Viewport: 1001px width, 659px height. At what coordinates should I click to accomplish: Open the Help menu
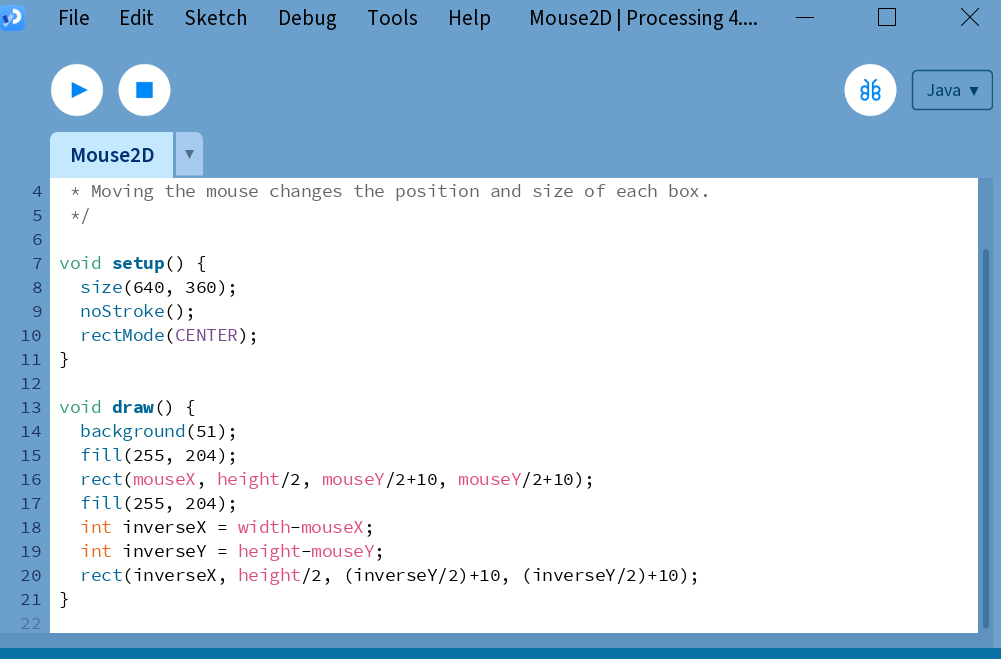(469, 18)
